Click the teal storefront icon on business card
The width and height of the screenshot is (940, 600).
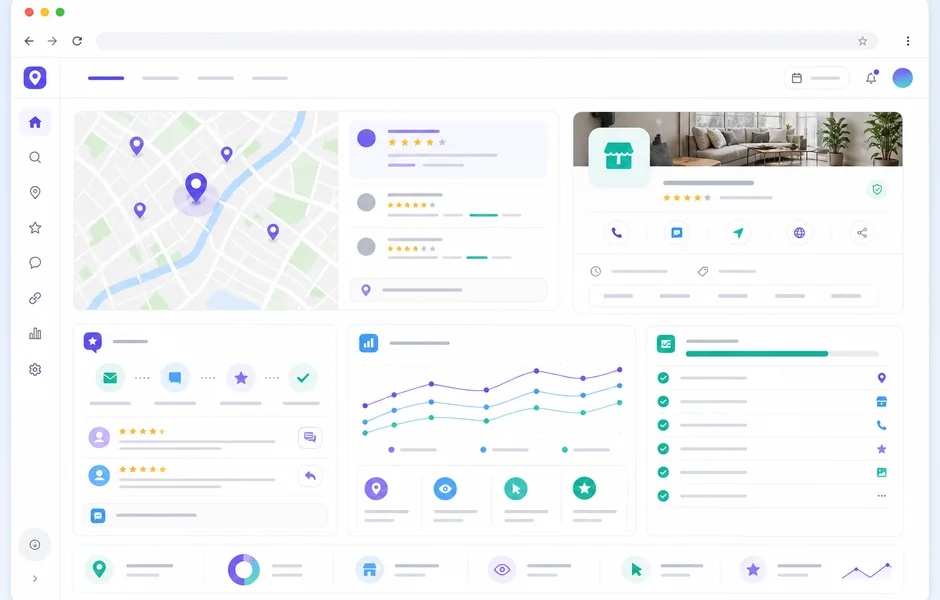click(x=619, y=156)
